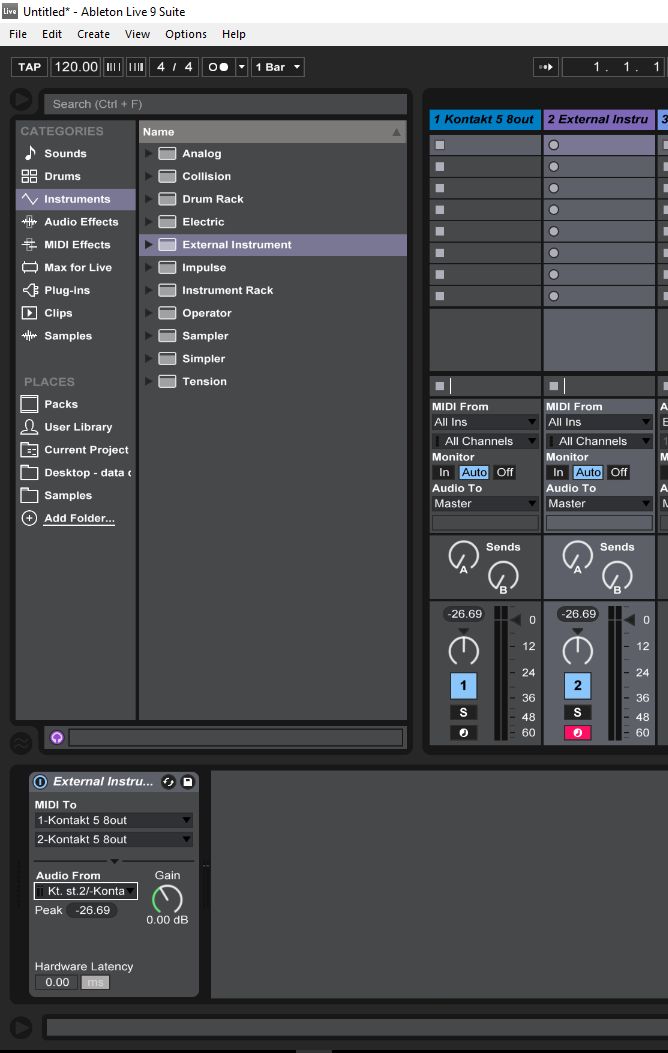Click the track 1 Kontakt 5 8out header
Viewport: 668px width, 1053px height.
(x=485, y=120)
